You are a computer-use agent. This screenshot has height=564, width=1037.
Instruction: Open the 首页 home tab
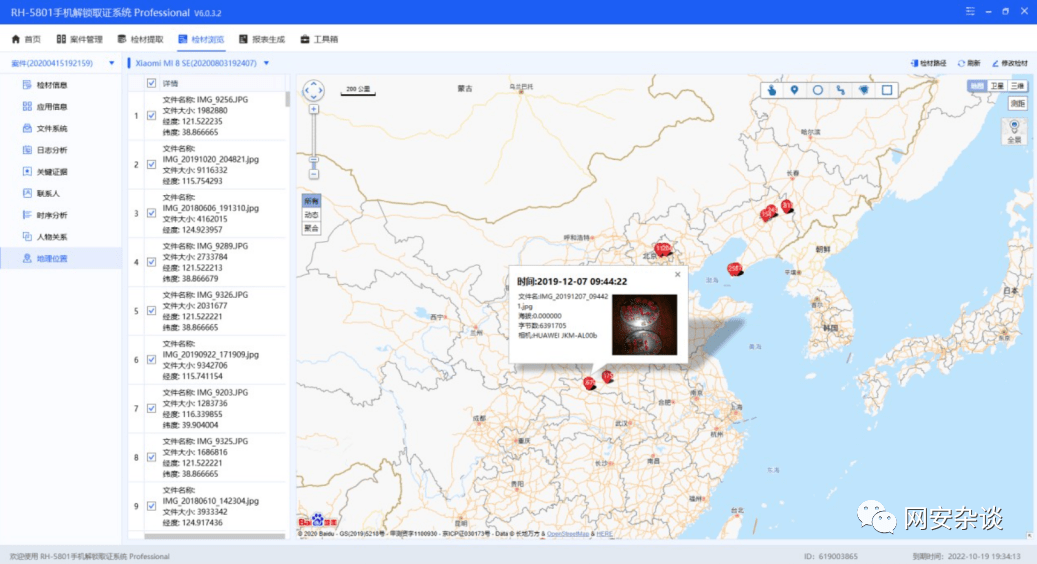[x=26, y=40]
